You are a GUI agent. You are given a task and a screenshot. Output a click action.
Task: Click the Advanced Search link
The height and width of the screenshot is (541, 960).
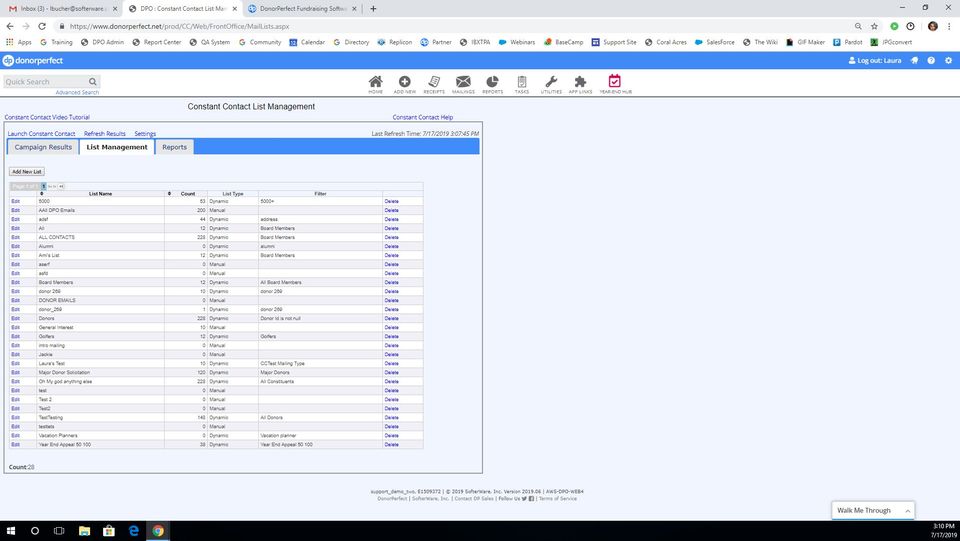[x=77, y=92]
